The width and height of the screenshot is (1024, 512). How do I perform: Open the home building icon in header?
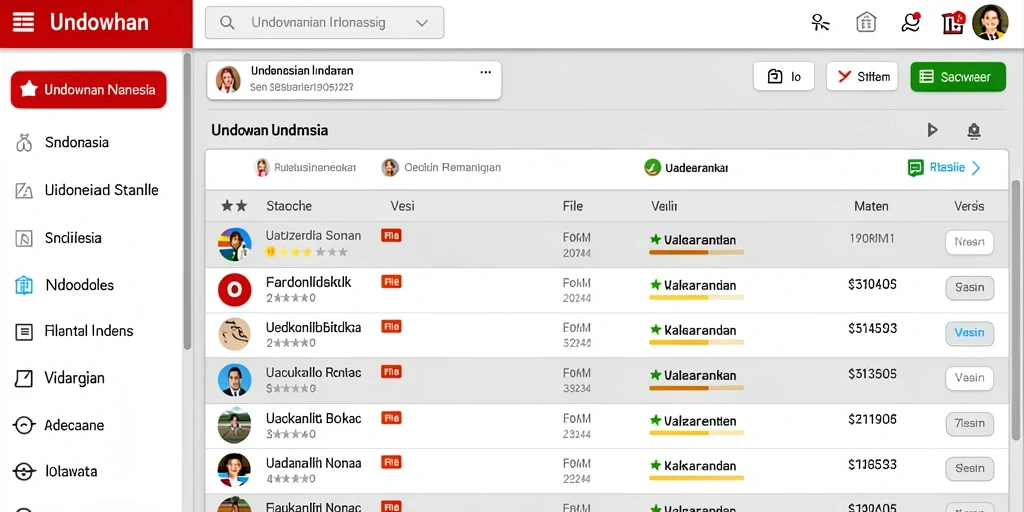click(x=866, y=23)
